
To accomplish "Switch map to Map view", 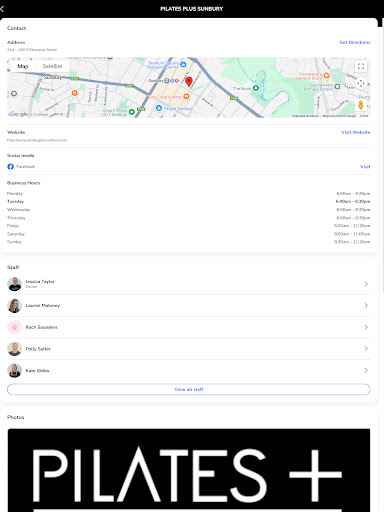I will click(x=23, y=66).
